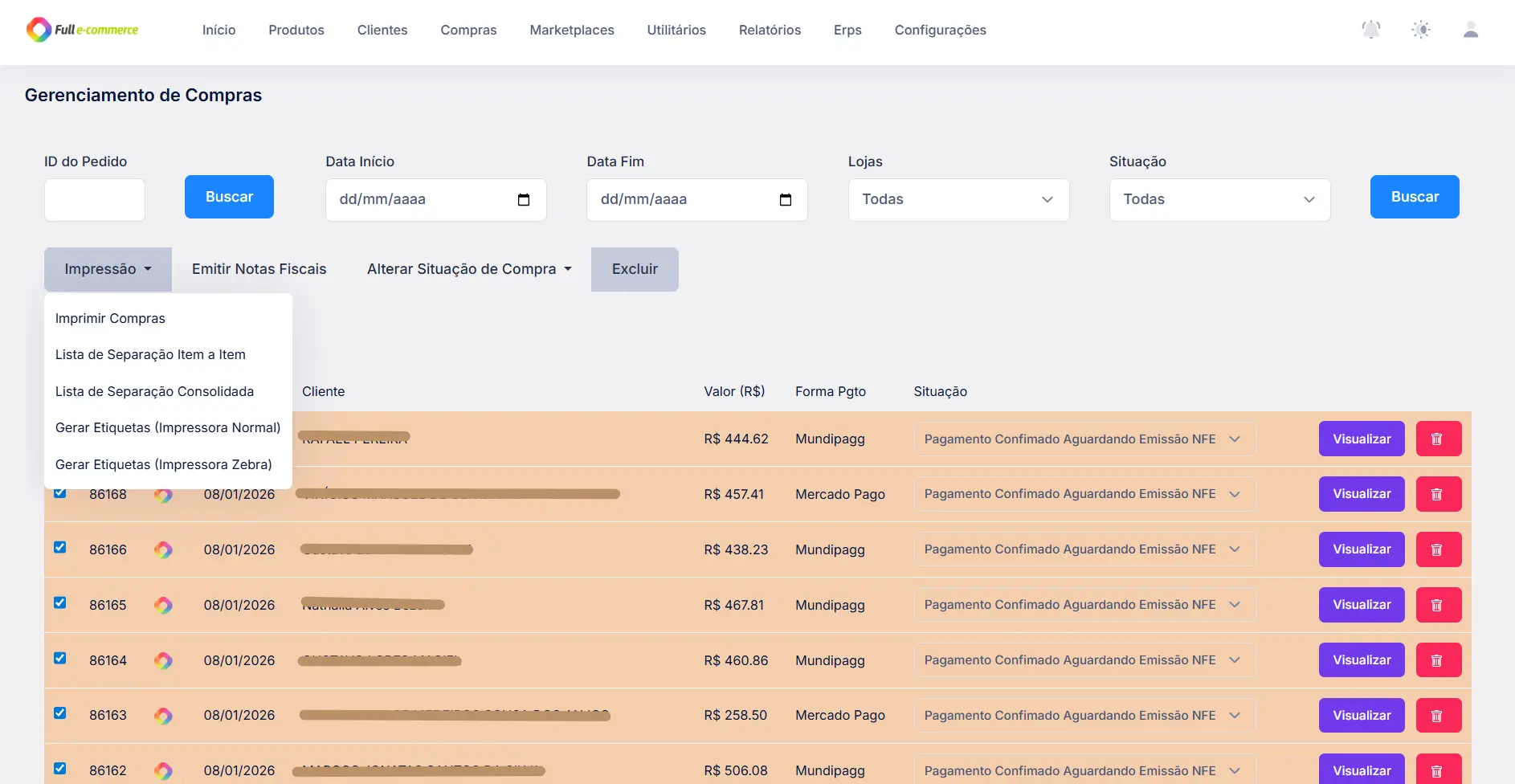
Task: Open the user profile icon
Action: pos(1471,30)
